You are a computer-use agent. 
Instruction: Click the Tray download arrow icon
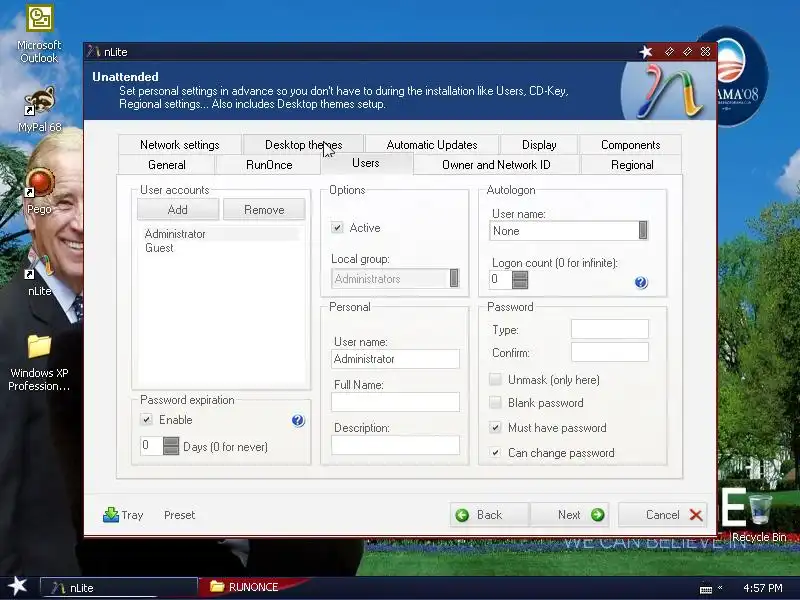pos(111,515)
